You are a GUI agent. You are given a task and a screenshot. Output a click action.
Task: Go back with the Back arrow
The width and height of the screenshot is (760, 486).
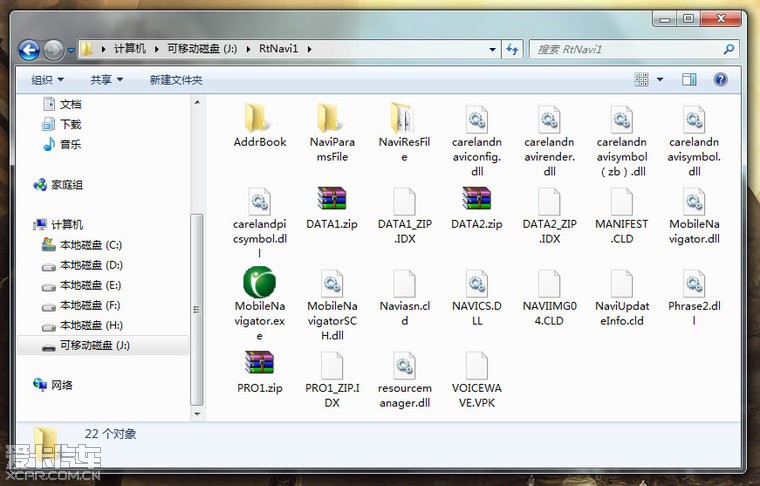[x=29, y=49]
